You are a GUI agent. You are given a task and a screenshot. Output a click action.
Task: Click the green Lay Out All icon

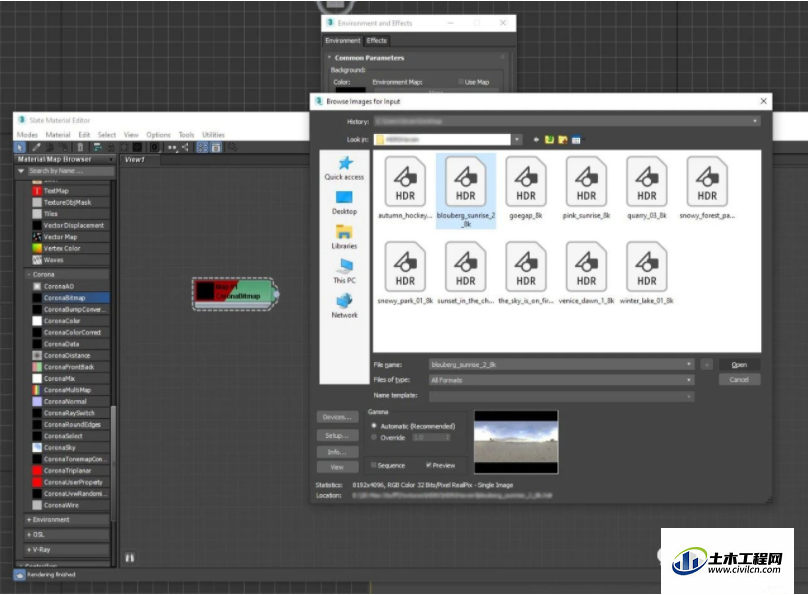[x=97, y=148]
